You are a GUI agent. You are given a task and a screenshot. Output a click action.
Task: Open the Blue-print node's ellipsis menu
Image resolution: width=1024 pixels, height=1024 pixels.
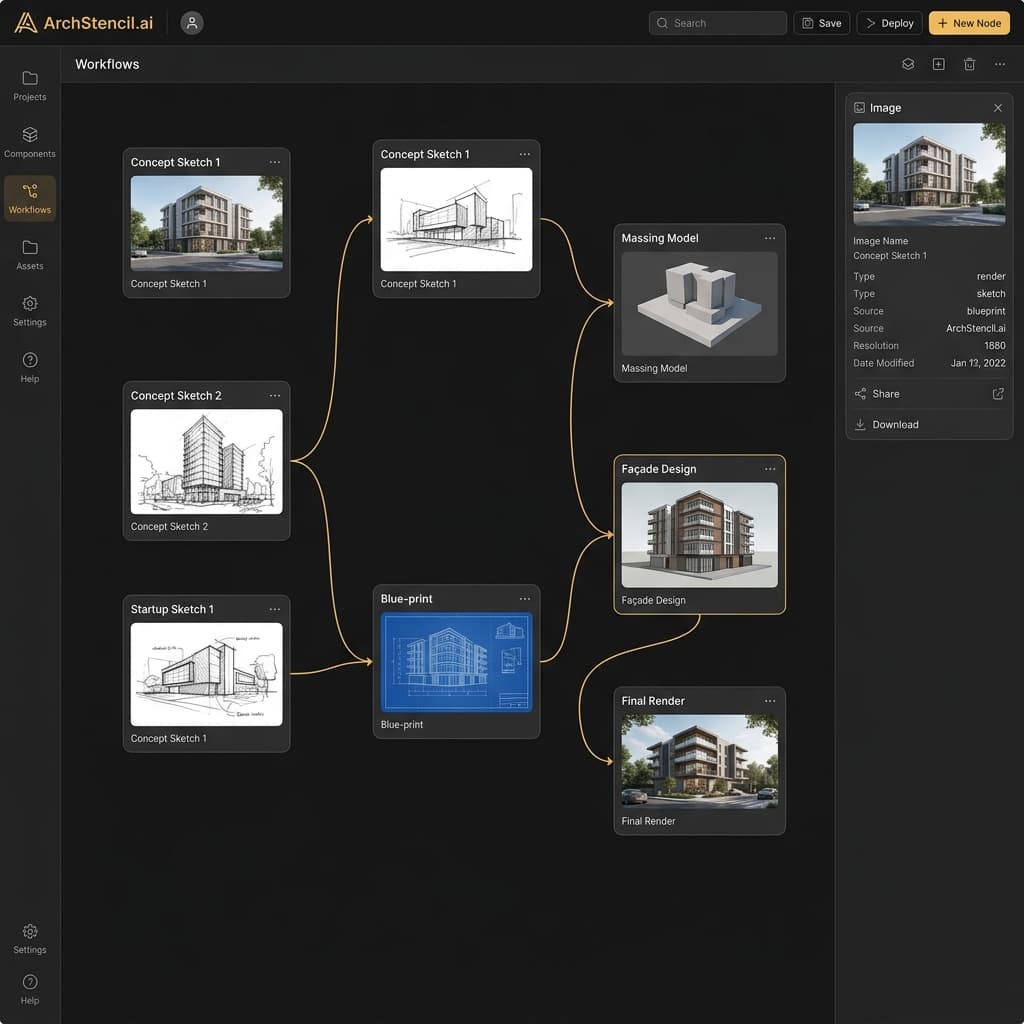pos(525,598)
